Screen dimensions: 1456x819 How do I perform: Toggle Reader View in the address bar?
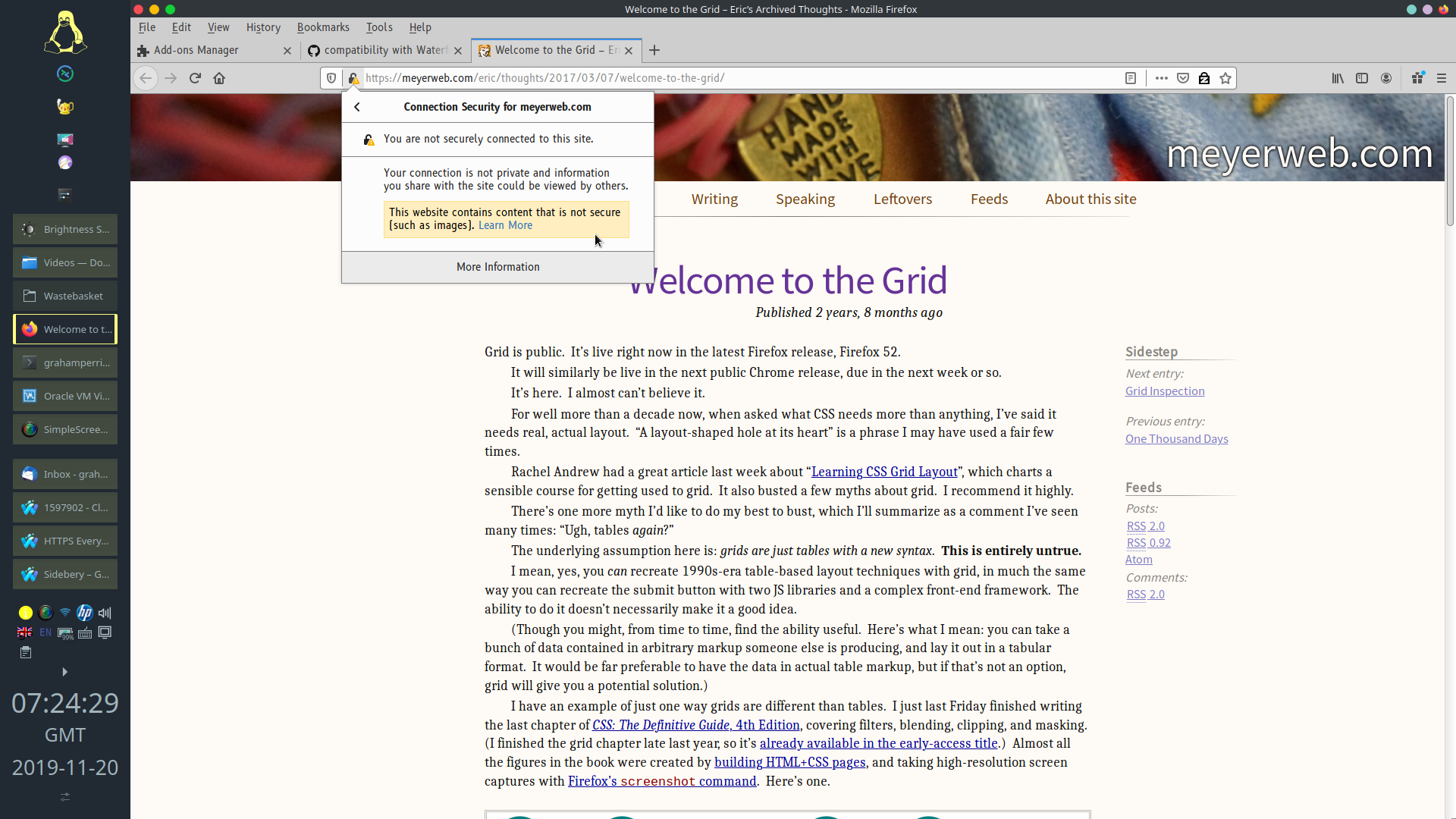[x=1131, y=78]
